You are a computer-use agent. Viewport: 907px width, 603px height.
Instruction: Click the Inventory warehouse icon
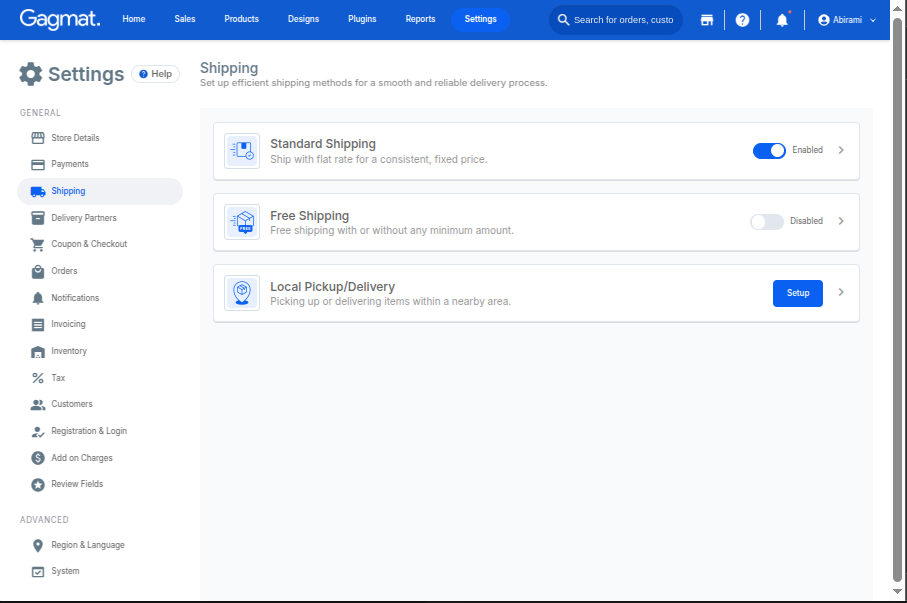pyautogui.click(x=38, y=352)
